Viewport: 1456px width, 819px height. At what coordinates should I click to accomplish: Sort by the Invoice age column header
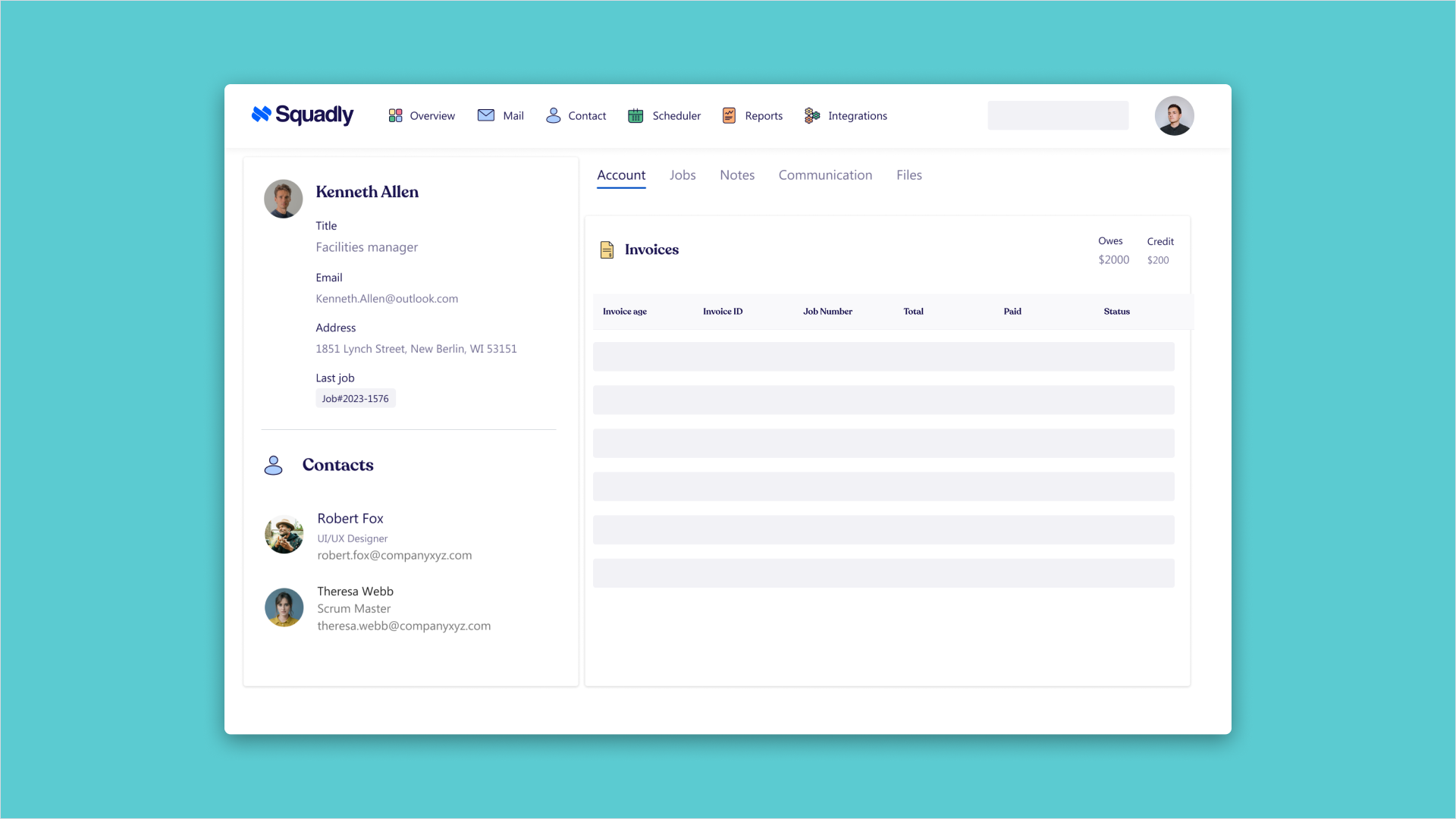[624, 312]
